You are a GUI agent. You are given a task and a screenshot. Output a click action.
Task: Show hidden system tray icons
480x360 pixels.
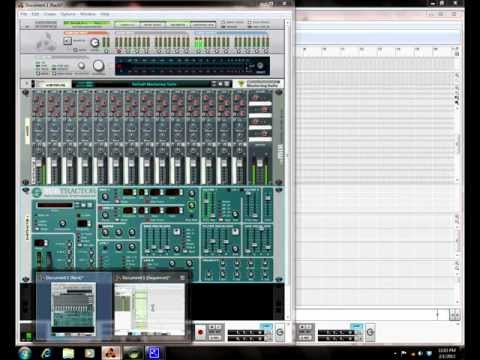coord(395,353)
